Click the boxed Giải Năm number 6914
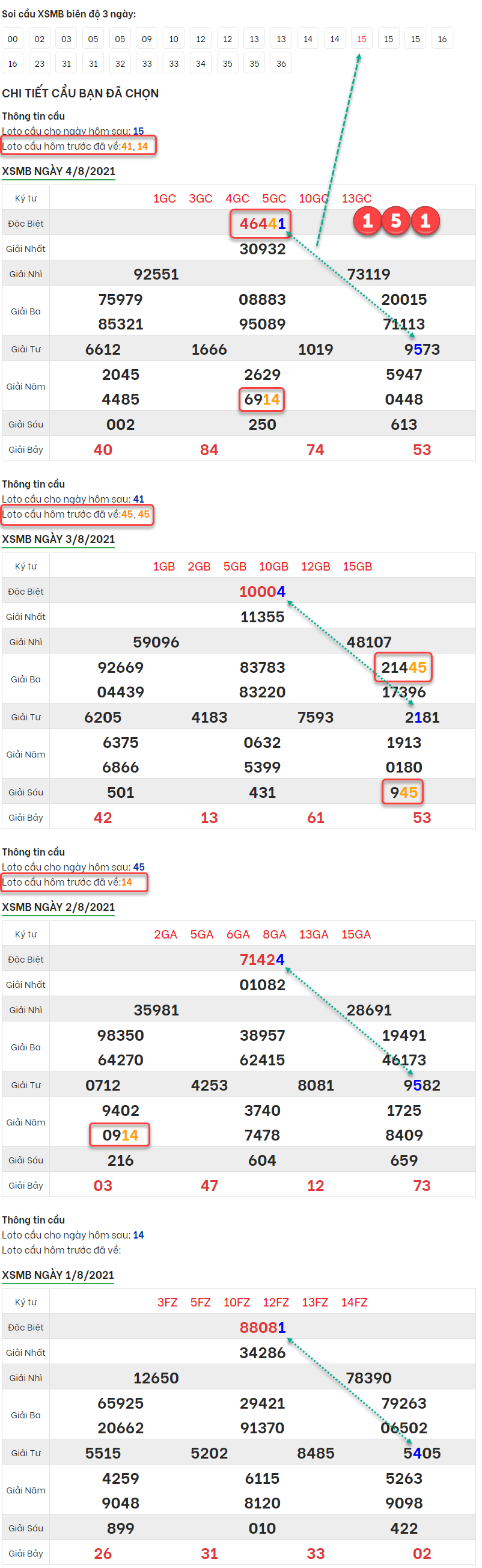The height and width of the screenshot is (1568, 482). pos(261,400)
